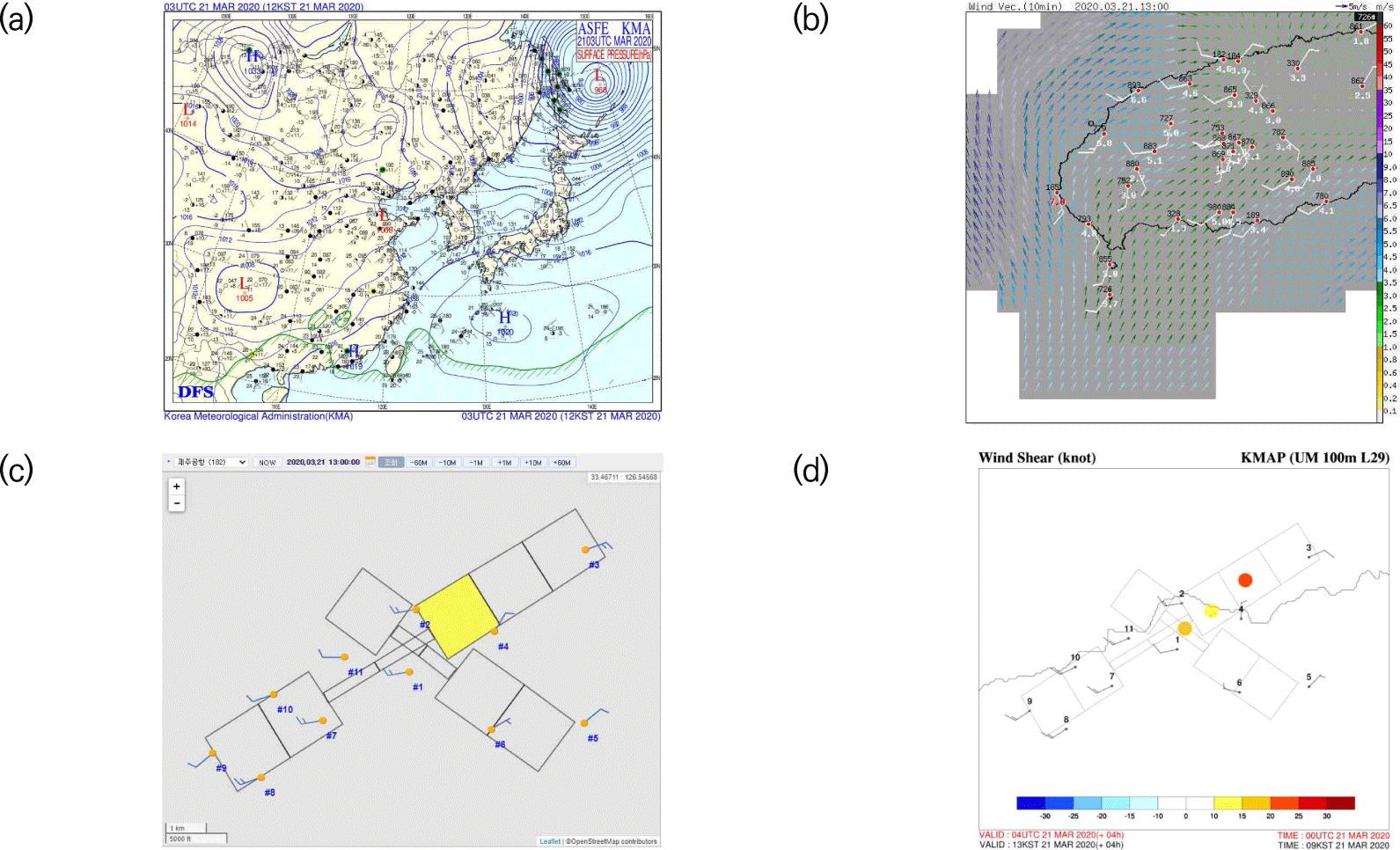Click the yellow 10 colorbar segment
Image resolution: width=1400 pixels, height=850 pixels.
[1228, 802]
